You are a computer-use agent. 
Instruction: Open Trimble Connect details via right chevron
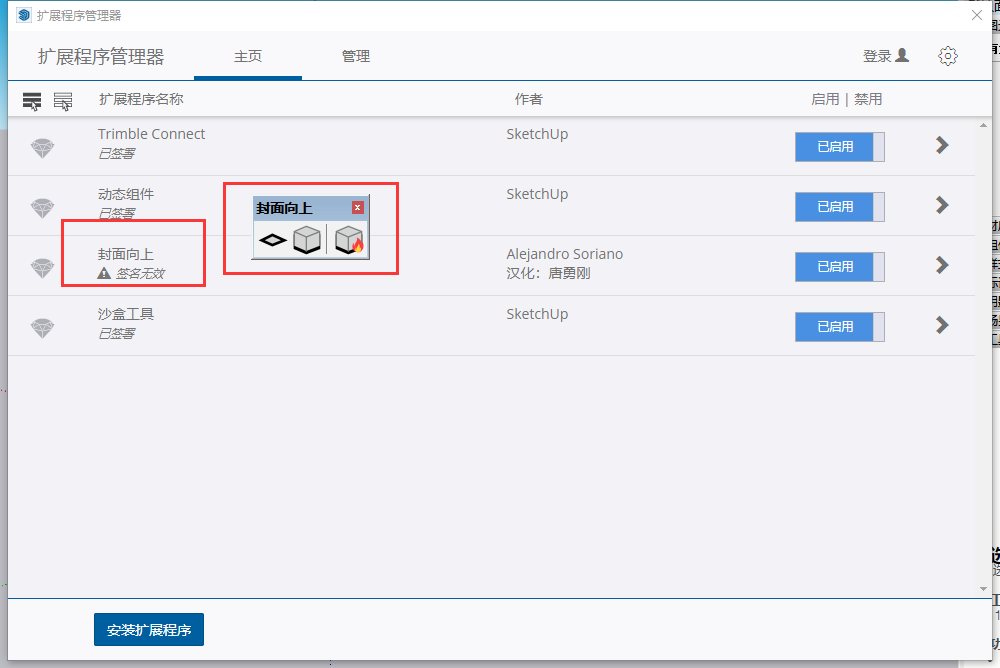pyautogui.click(x=941, y=145)
